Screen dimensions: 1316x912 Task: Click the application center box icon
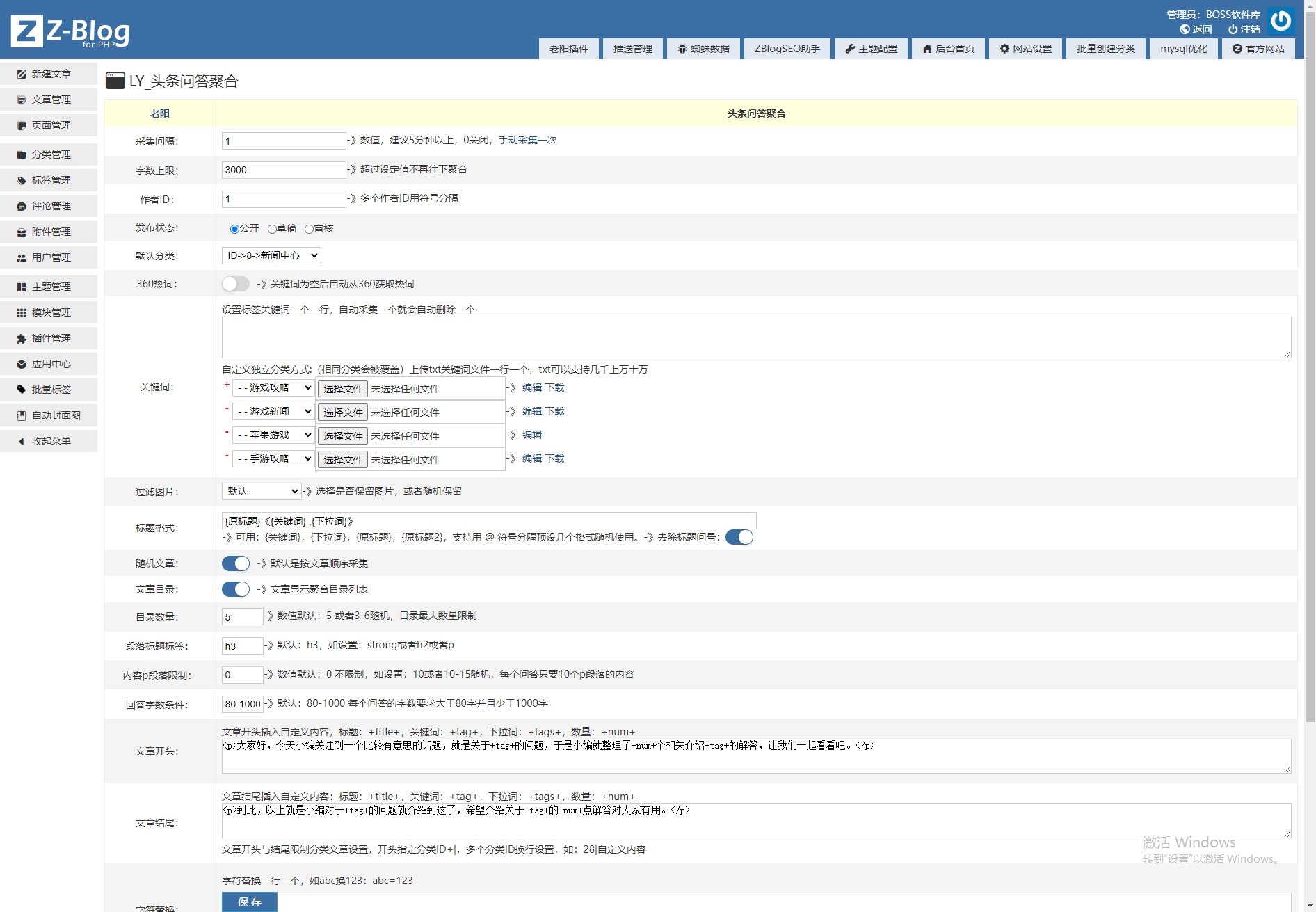[22, 364]
